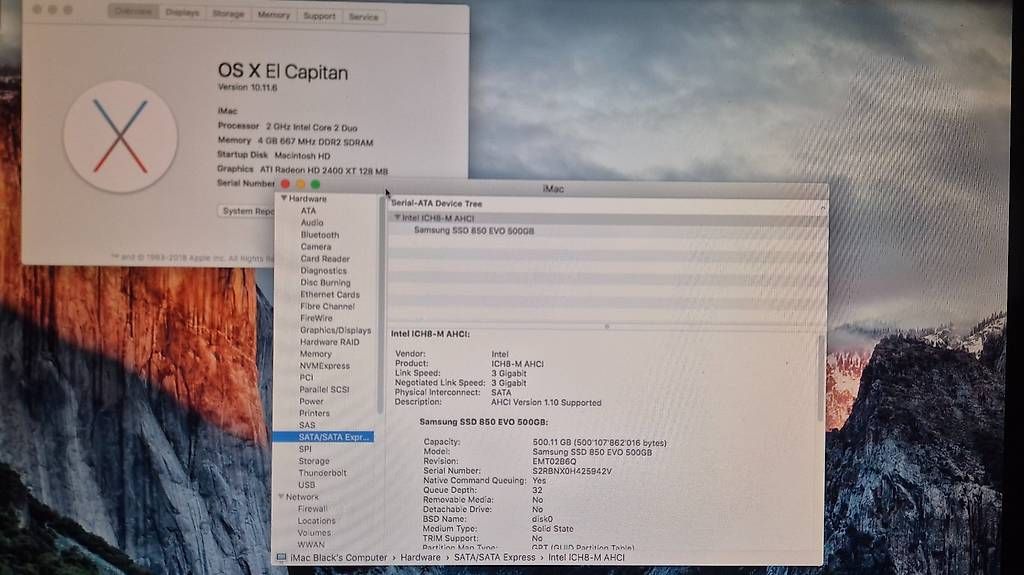Select Memory in the hardware sidebar
The image size is (1024, 575).
pos(315,353)
